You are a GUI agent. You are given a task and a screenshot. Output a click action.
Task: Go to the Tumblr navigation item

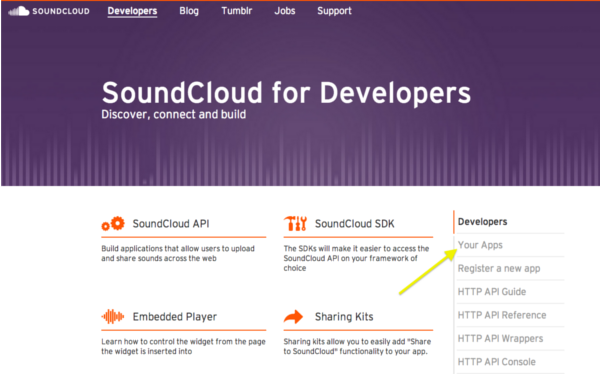(x=236, y=11)
